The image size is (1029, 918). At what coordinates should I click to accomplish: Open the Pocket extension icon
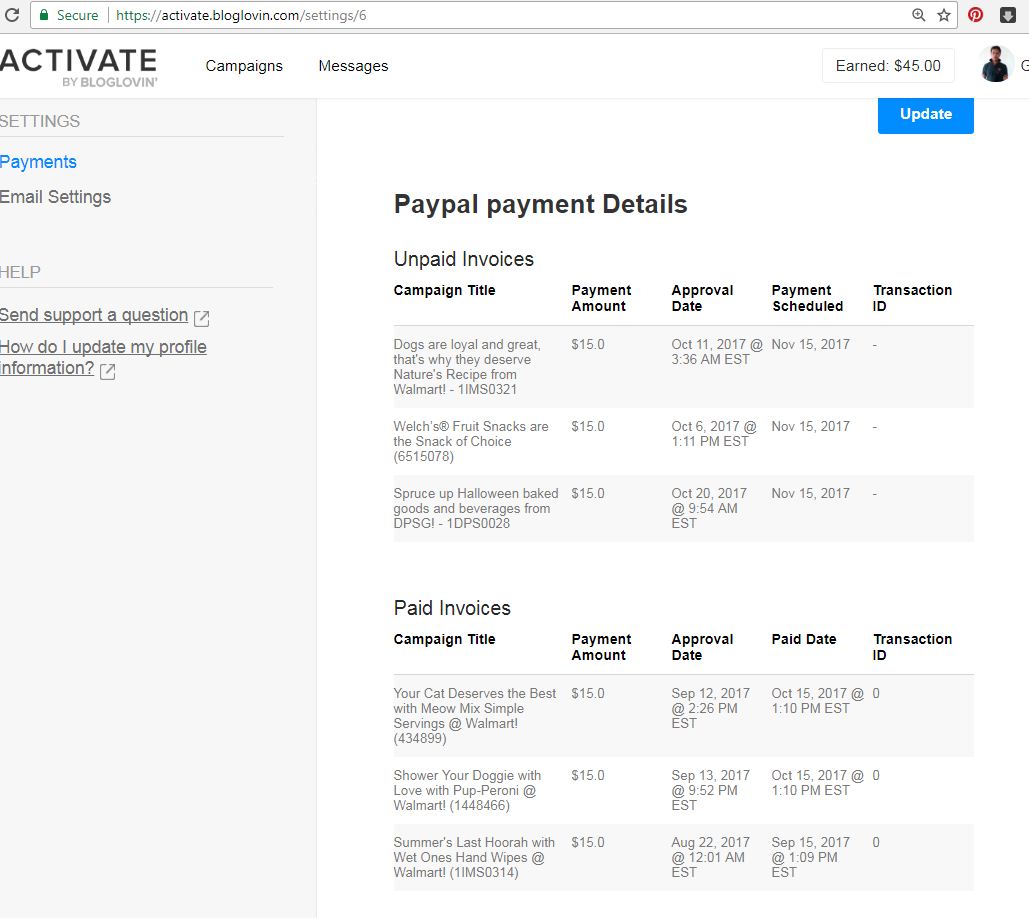pyautogui.click(x=1008, y=14)
